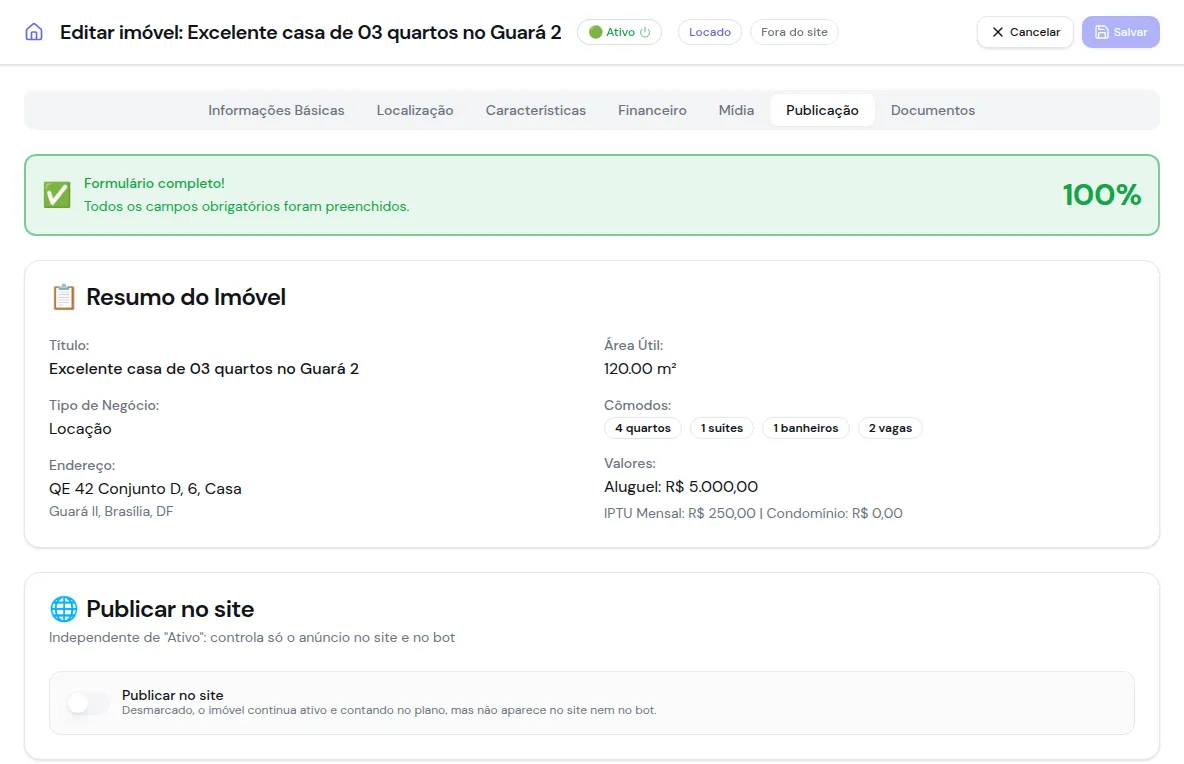Open the Informações Básicas tab
Image resolution: width=1184 pixels, height=764 pixels.
276,110
